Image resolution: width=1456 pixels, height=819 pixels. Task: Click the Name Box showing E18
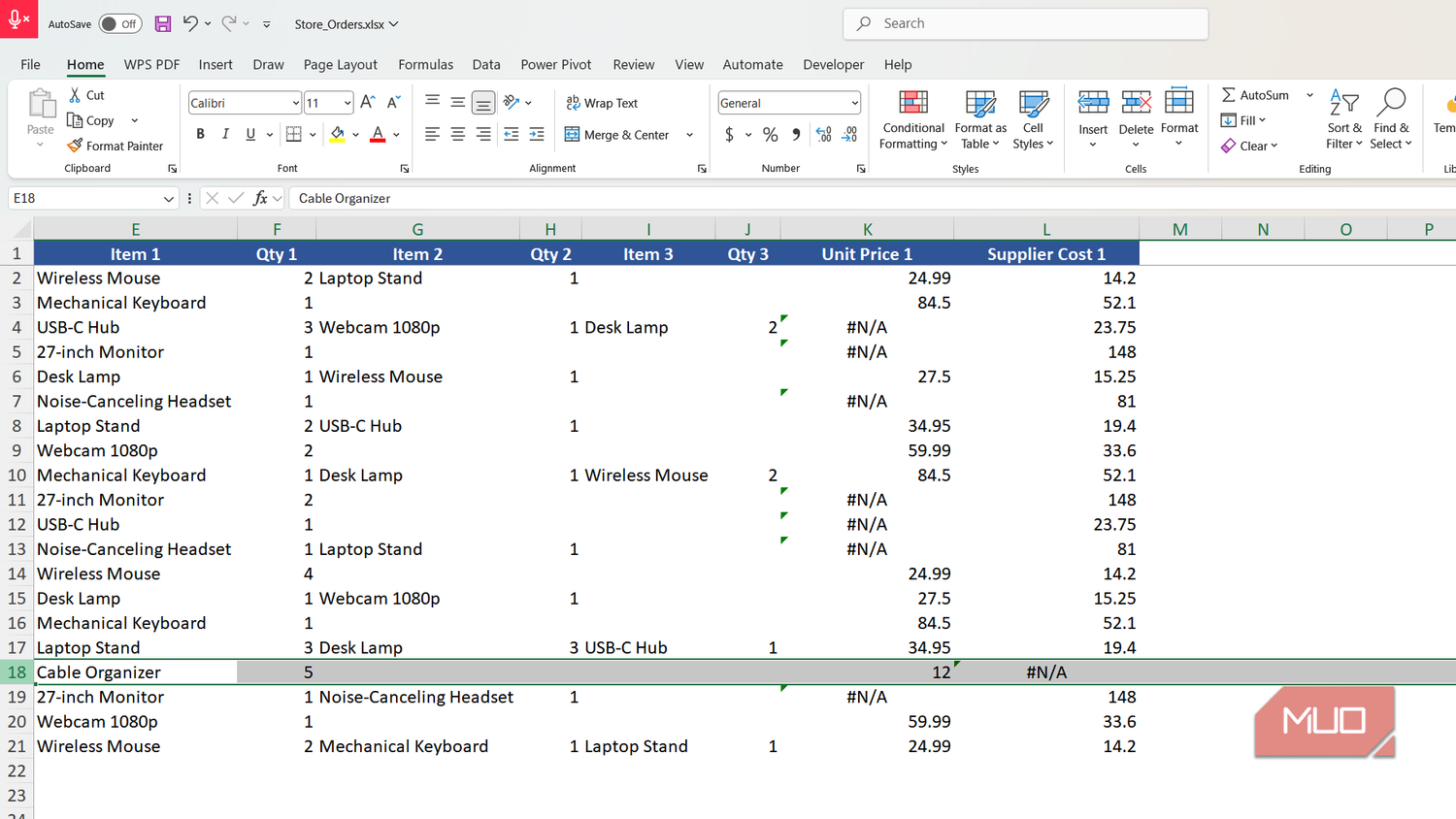(x=93, y=198)
